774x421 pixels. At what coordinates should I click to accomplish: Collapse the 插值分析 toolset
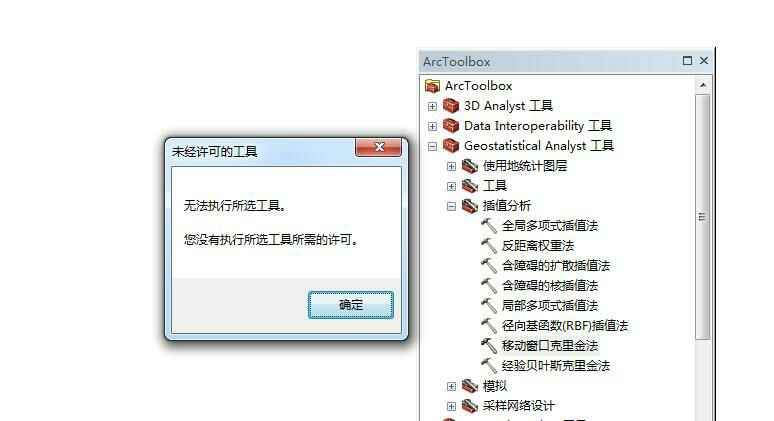tap(451, 206)
